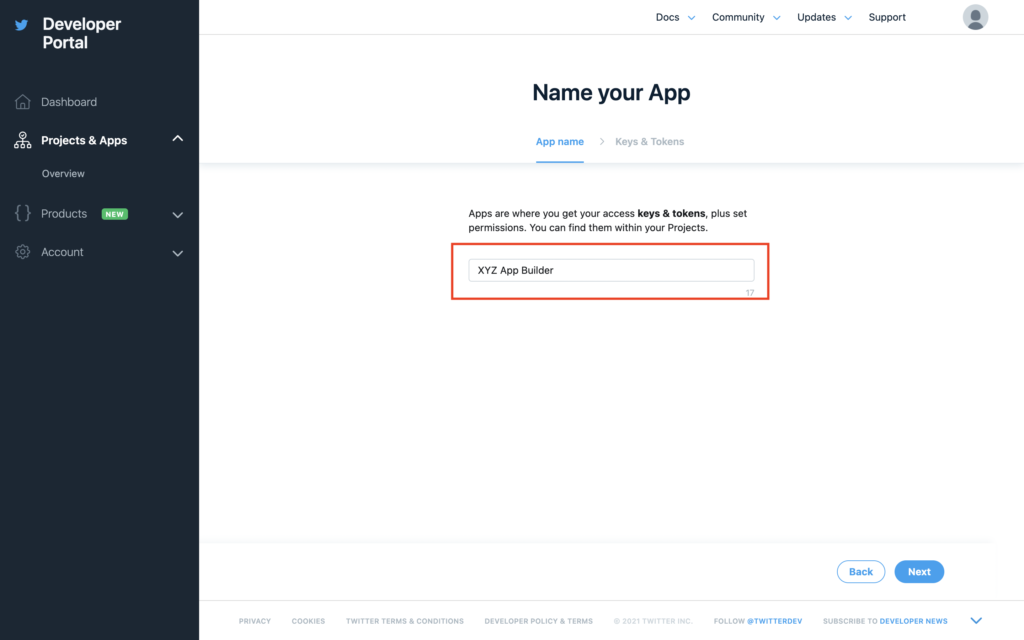1024x640 pixels.
Task: Click the bold 'keys & tokens' text
Action: coord(671,214)
